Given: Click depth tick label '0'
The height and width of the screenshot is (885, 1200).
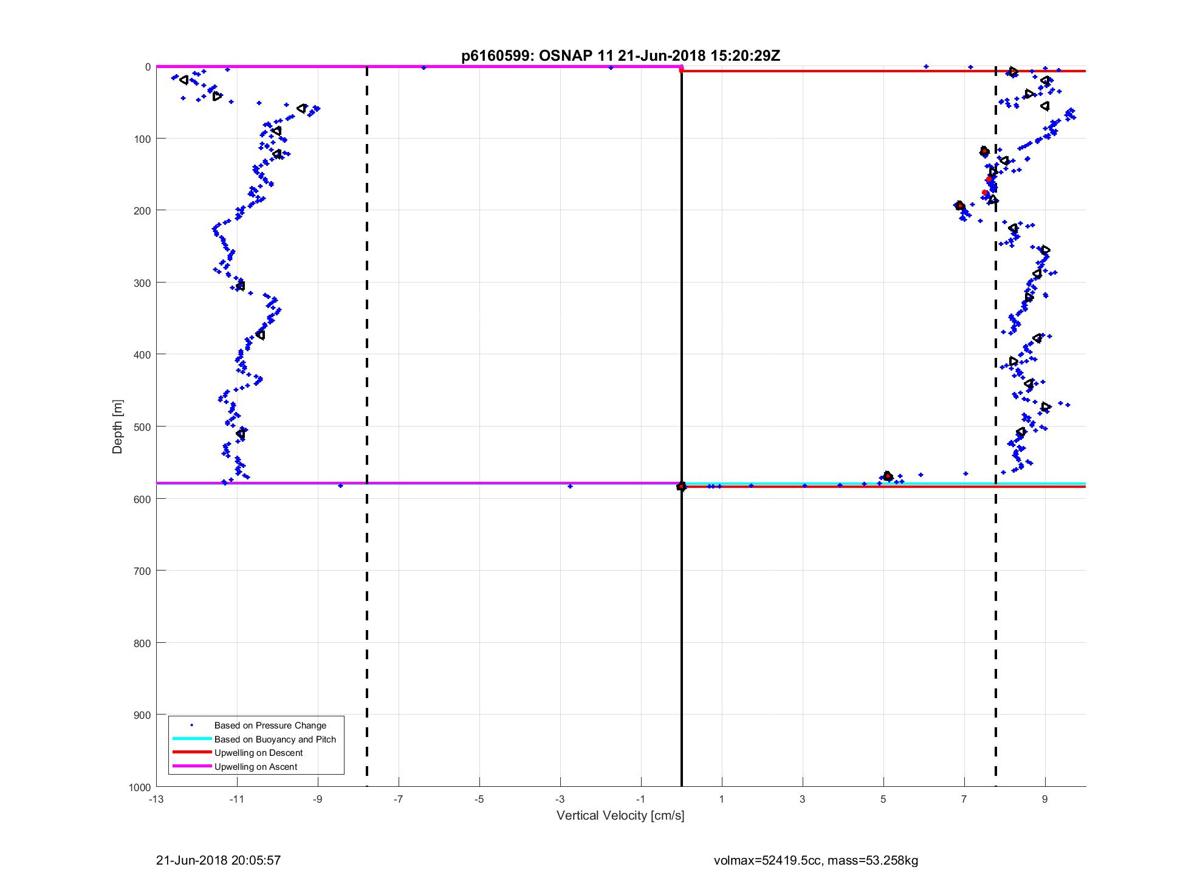Looking at the screenshot, I should [148, 67].
